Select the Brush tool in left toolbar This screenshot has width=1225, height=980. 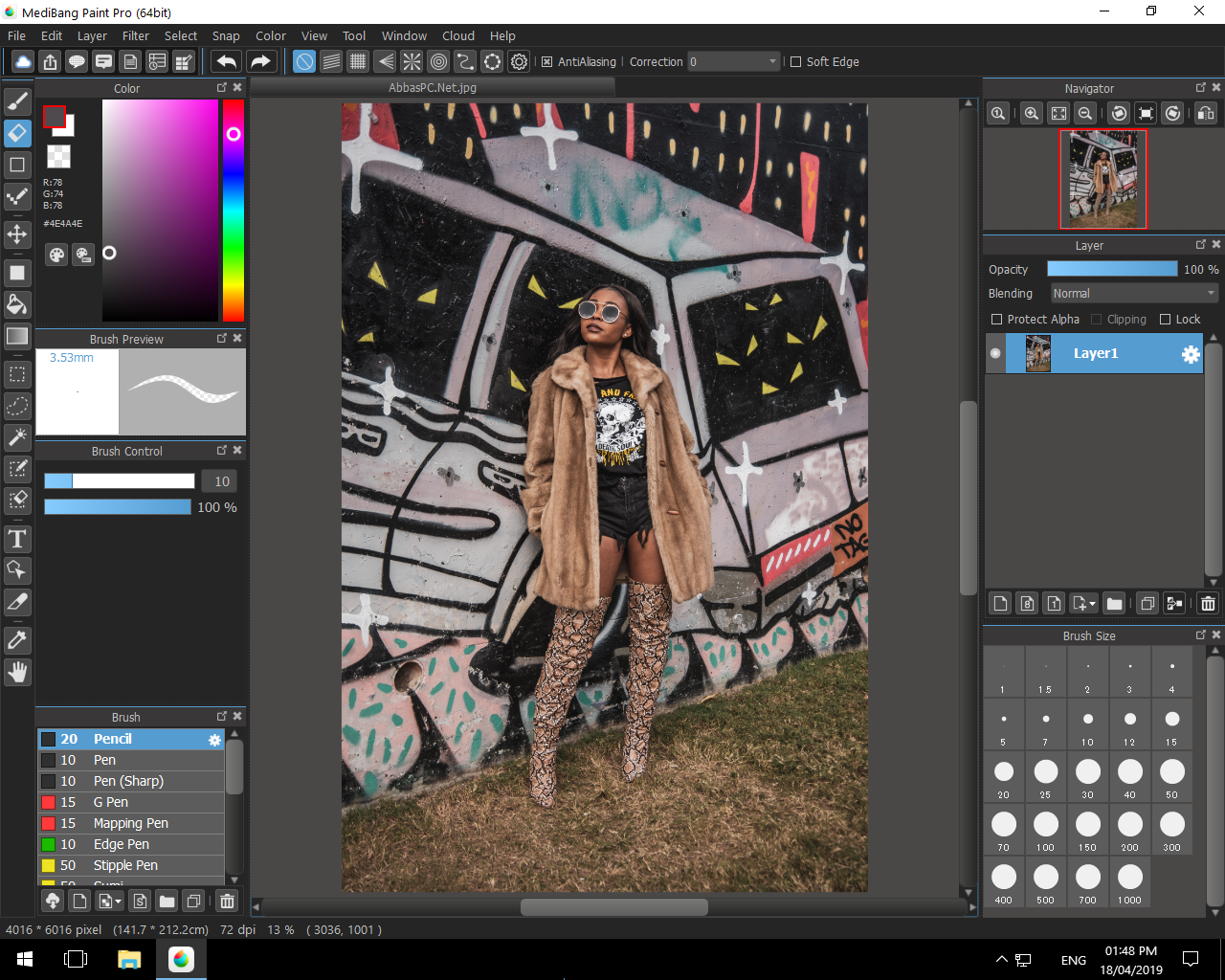17,100
